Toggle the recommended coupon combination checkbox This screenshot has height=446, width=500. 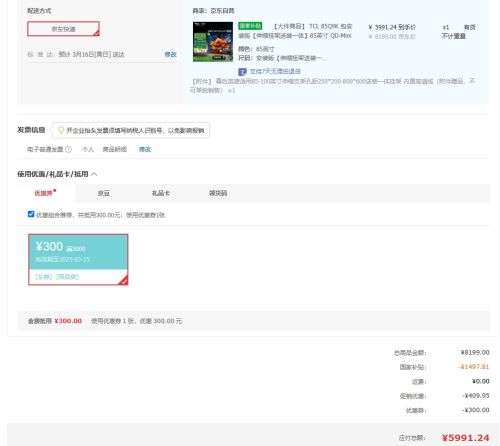pyautogui.click(x=31, y=214)
